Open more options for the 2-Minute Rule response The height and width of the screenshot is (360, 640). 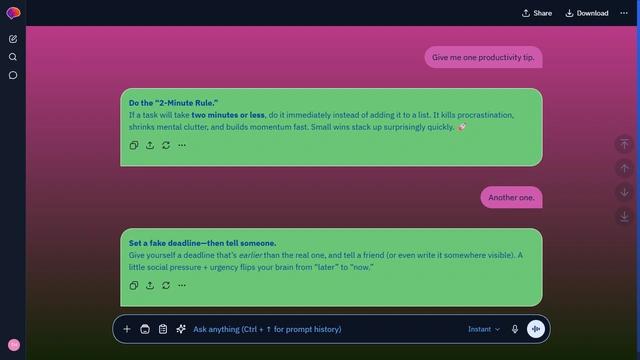tap(182, 145)
